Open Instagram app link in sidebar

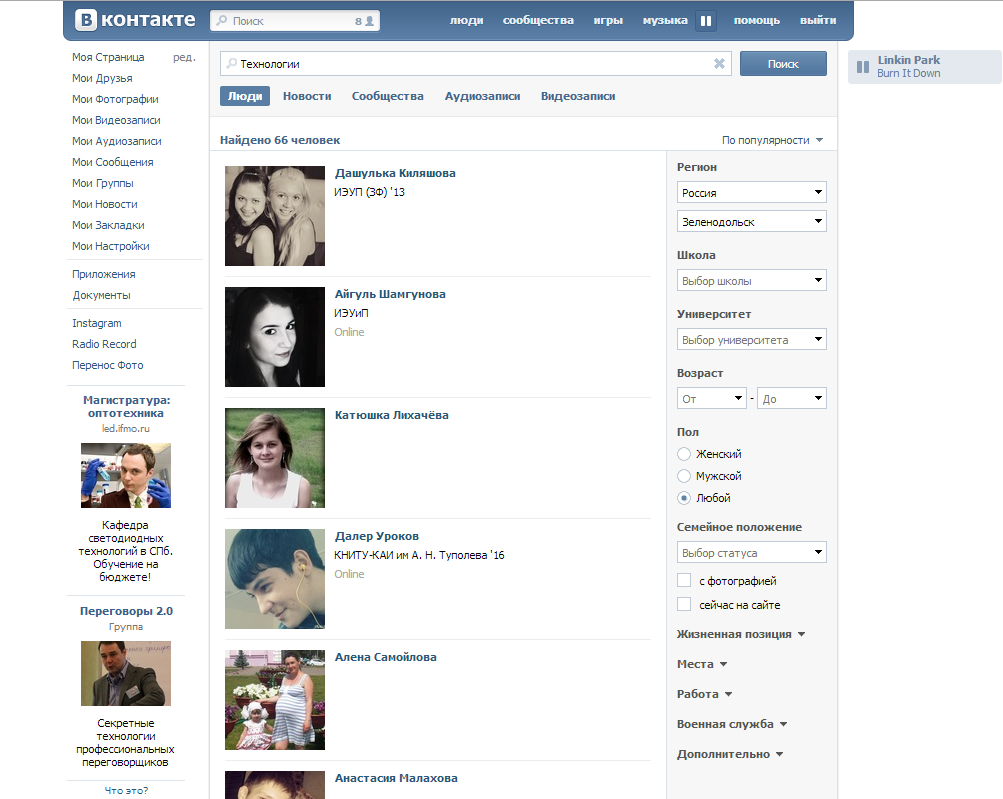[97, 324]
